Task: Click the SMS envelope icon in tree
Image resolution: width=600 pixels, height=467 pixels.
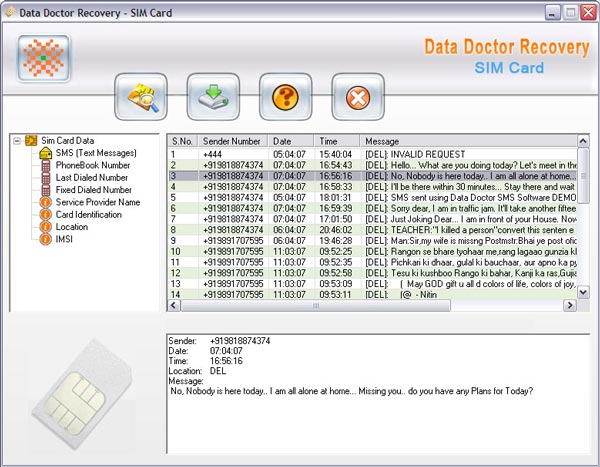Action: pyautogui.click(x=46, y=153)
